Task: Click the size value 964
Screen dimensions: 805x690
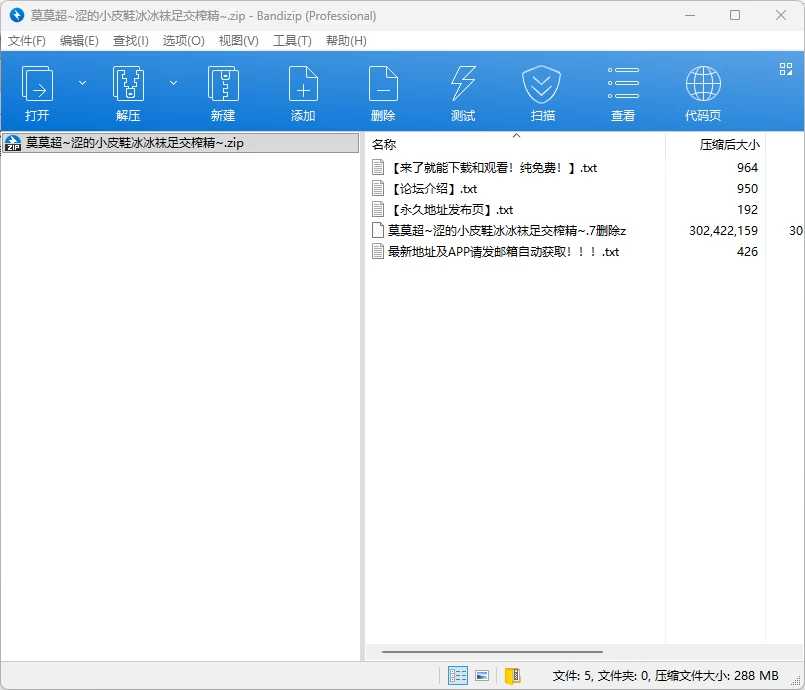Action: point(748,168)
